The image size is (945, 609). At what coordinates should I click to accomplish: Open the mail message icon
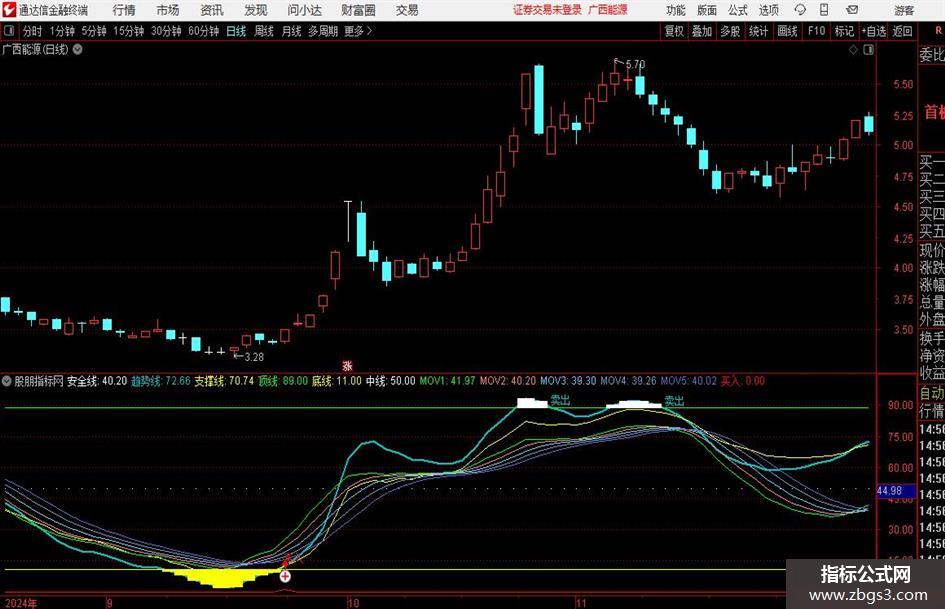pos(852,10)
